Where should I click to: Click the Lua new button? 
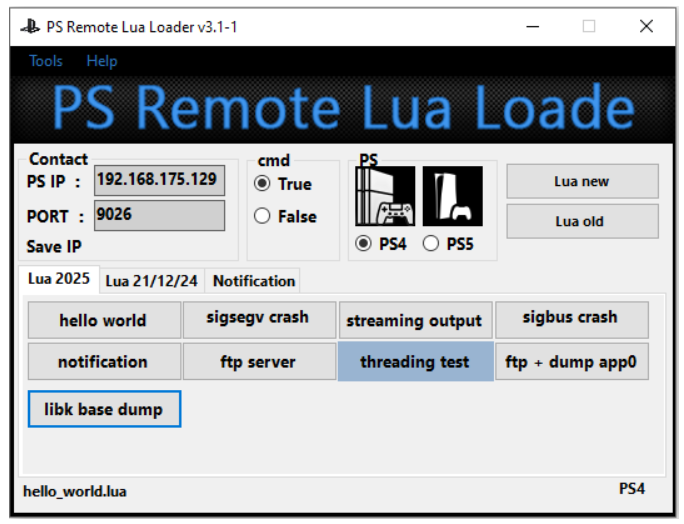tap(582, 181)
